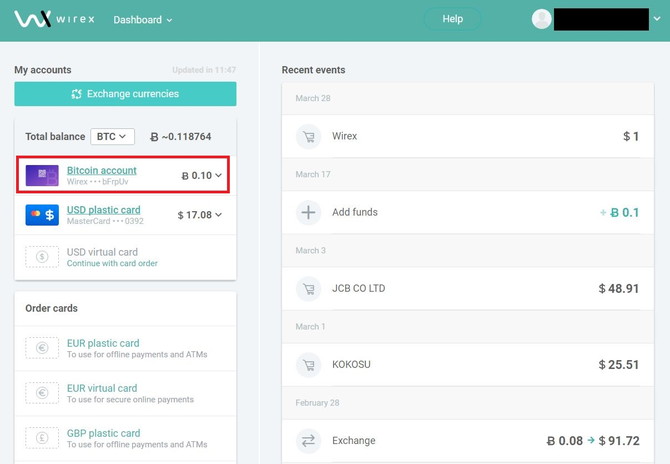670x464 pixels.
Task: Open the BTC total balance currency dropdown
Action: tap(112, 136)
